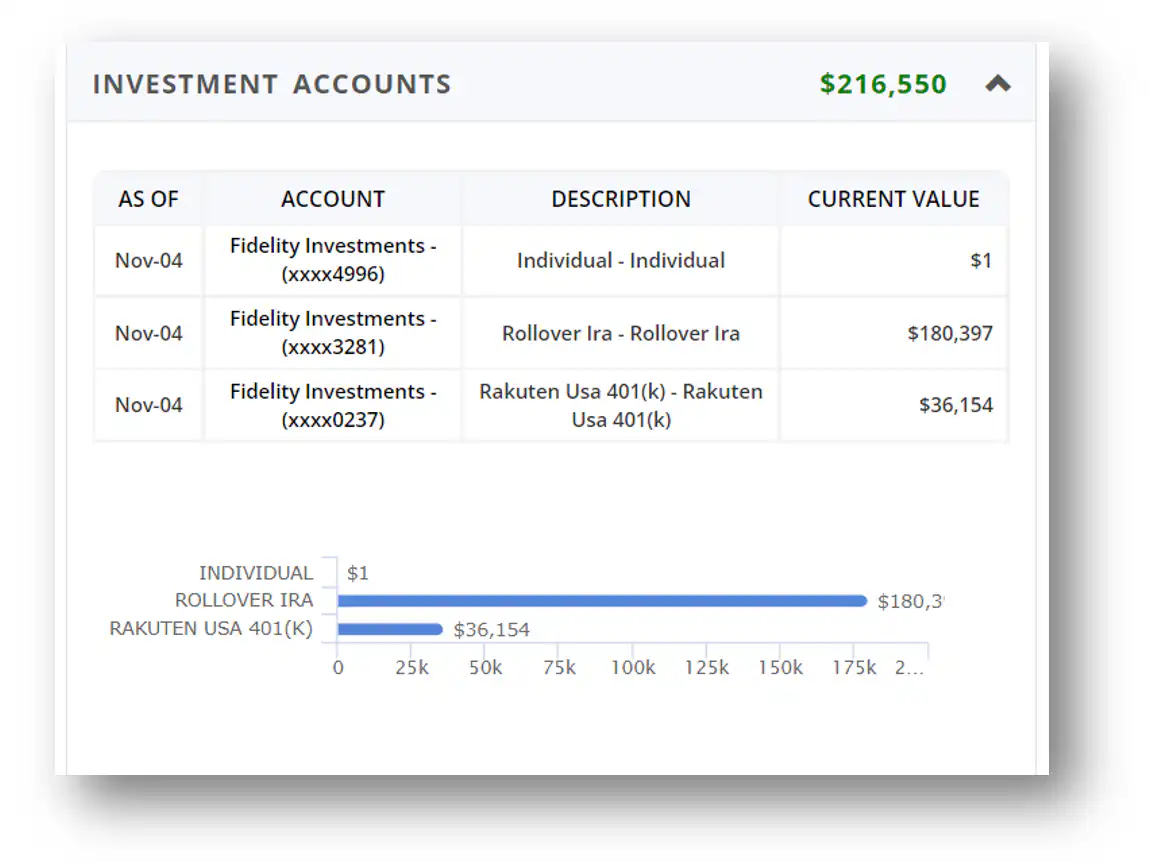This screenshot has height=862, width=1150.
Task: Sort by the AS OF column header
Action: pyautogui.click(x=148, y=199)
